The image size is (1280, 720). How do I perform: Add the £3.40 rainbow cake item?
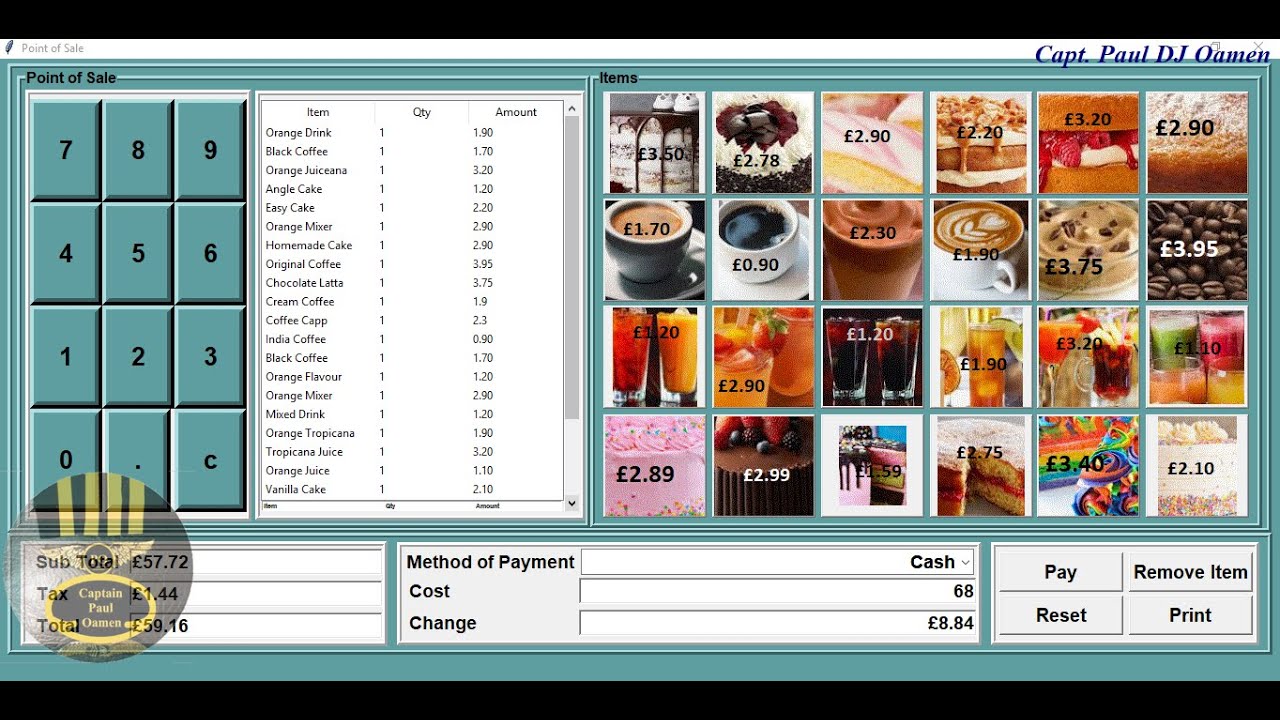1088,466
